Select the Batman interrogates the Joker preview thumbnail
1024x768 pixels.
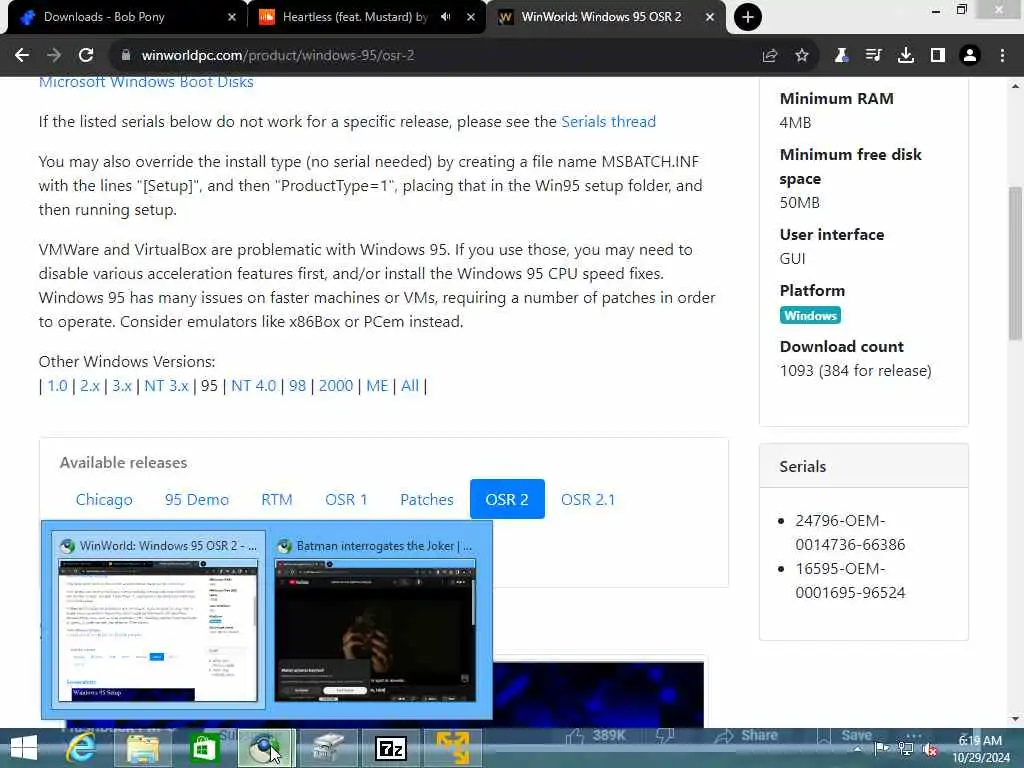(375, 620)
